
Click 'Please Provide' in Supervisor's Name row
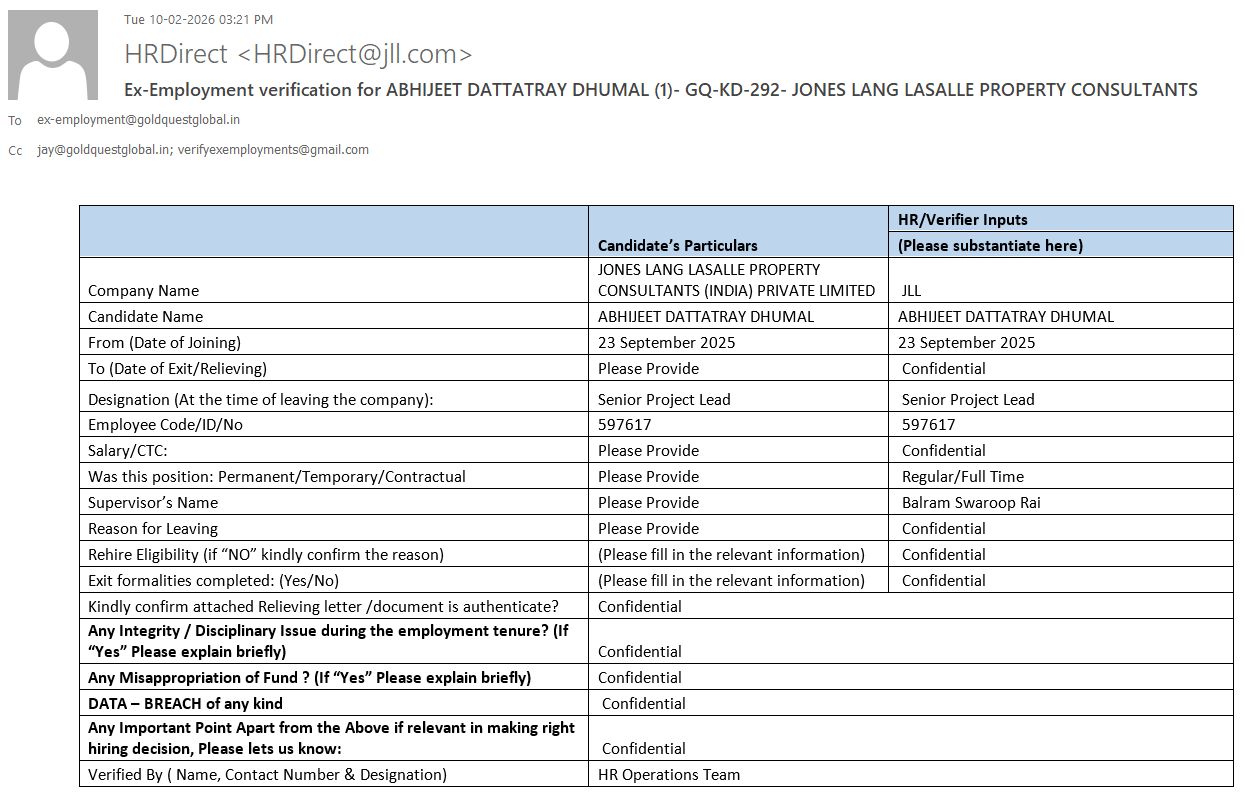[648, 503]
